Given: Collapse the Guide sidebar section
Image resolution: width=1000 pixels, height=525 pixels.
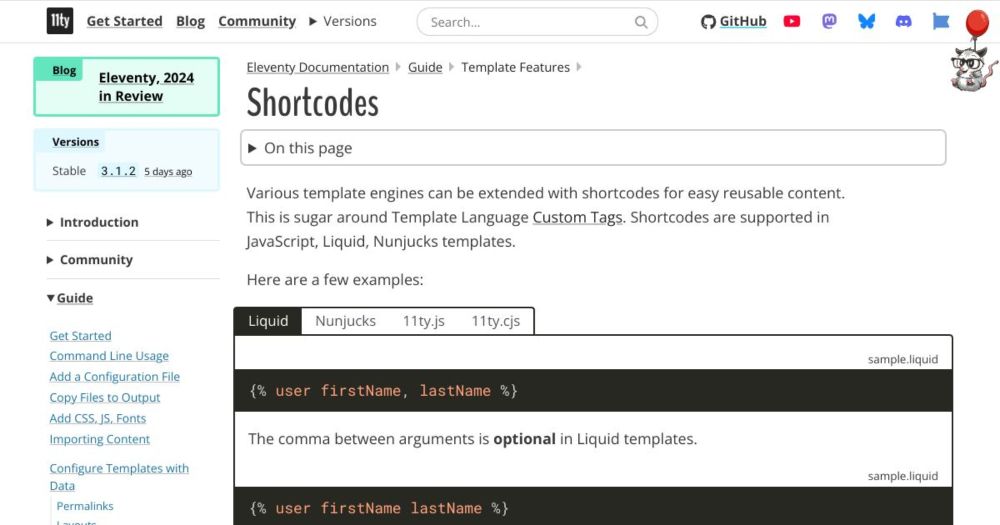Looking at the screenshot, I should pyautogui.click(x=70, y=298).
